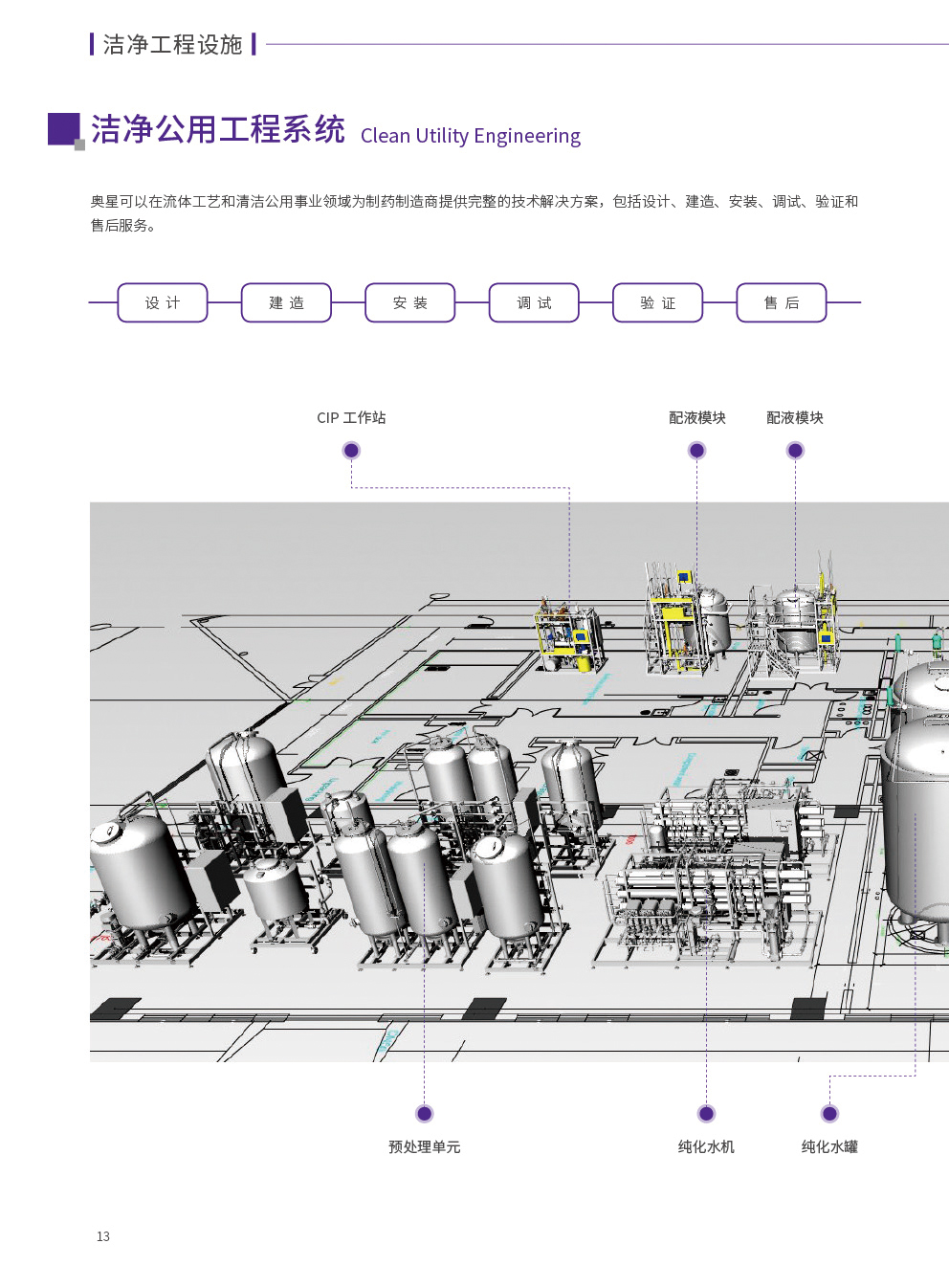
Task: Click the purple dot above 纯化水机
Action: click(706, 1113)
